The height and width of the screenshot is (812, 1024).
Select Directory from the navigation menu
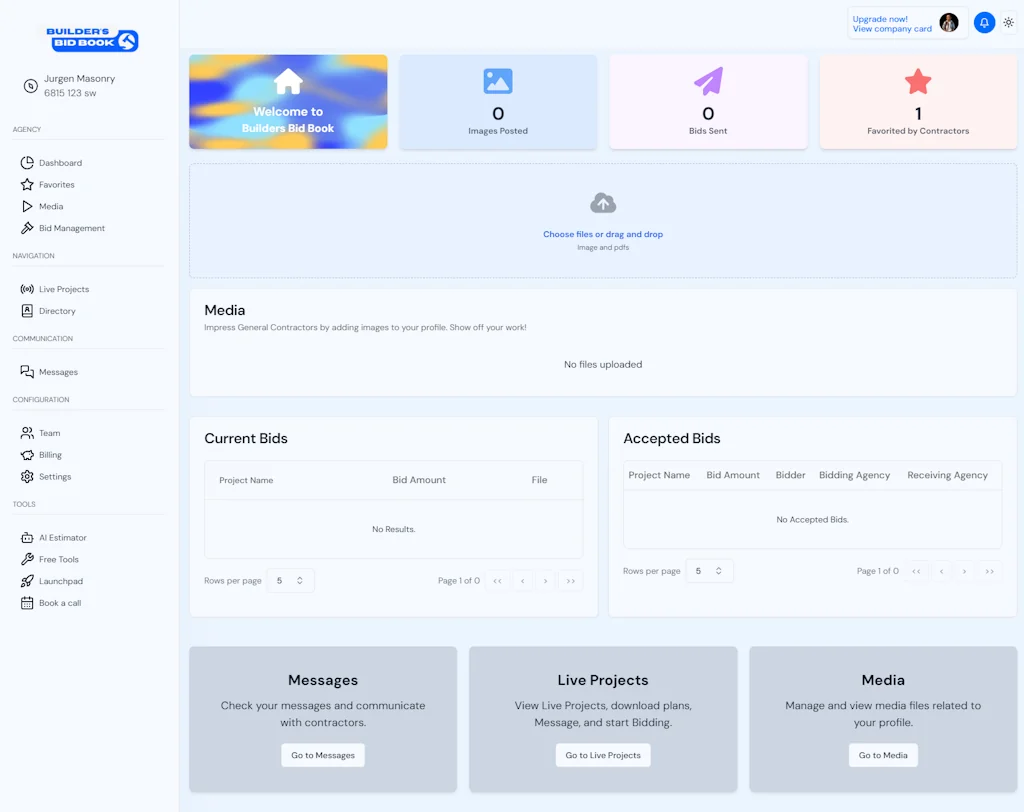tap(57, 311)
